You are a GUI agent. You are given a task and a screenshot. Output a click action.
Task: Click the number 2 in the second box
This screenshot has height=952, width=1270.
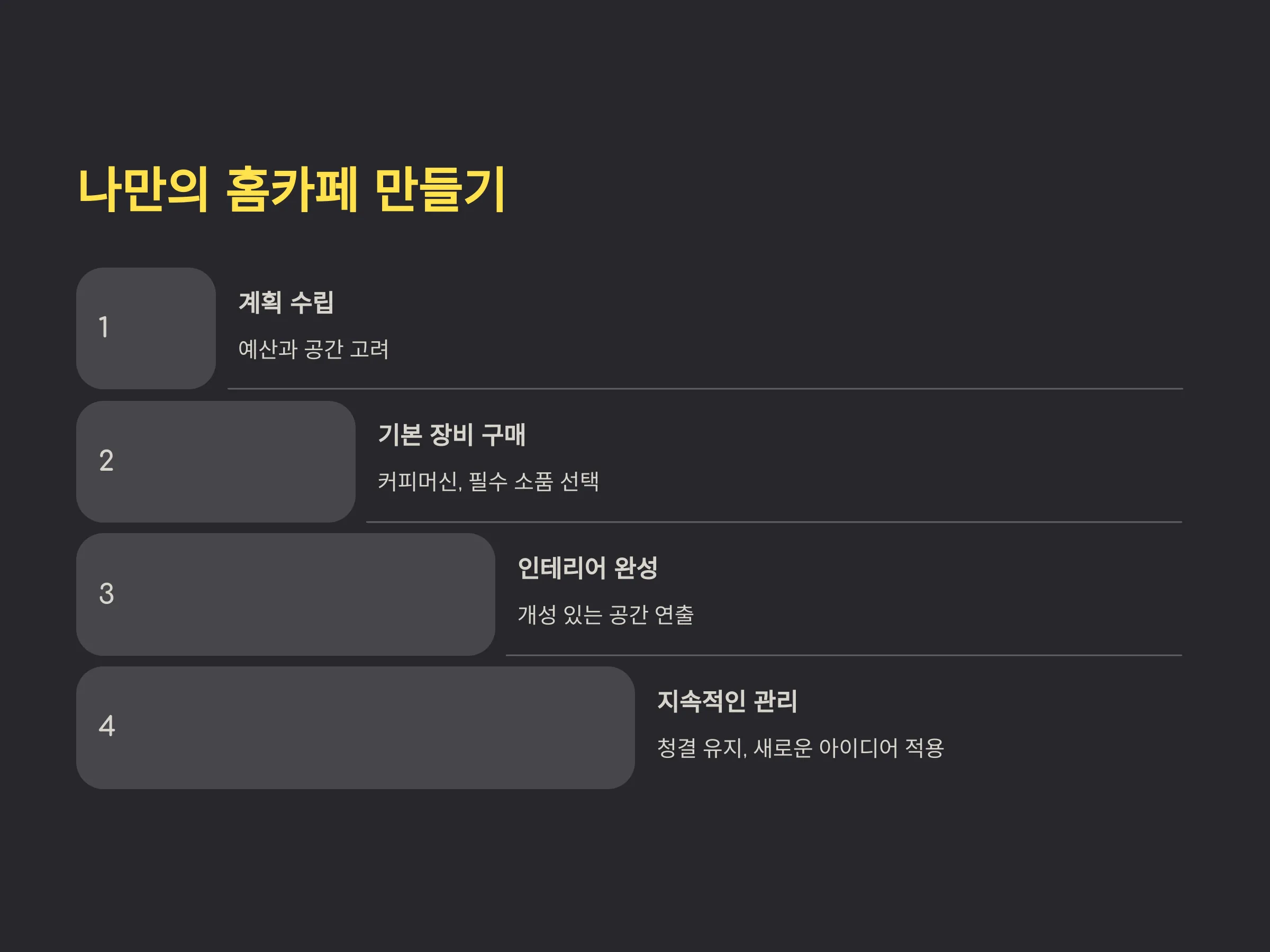[106, 461]
